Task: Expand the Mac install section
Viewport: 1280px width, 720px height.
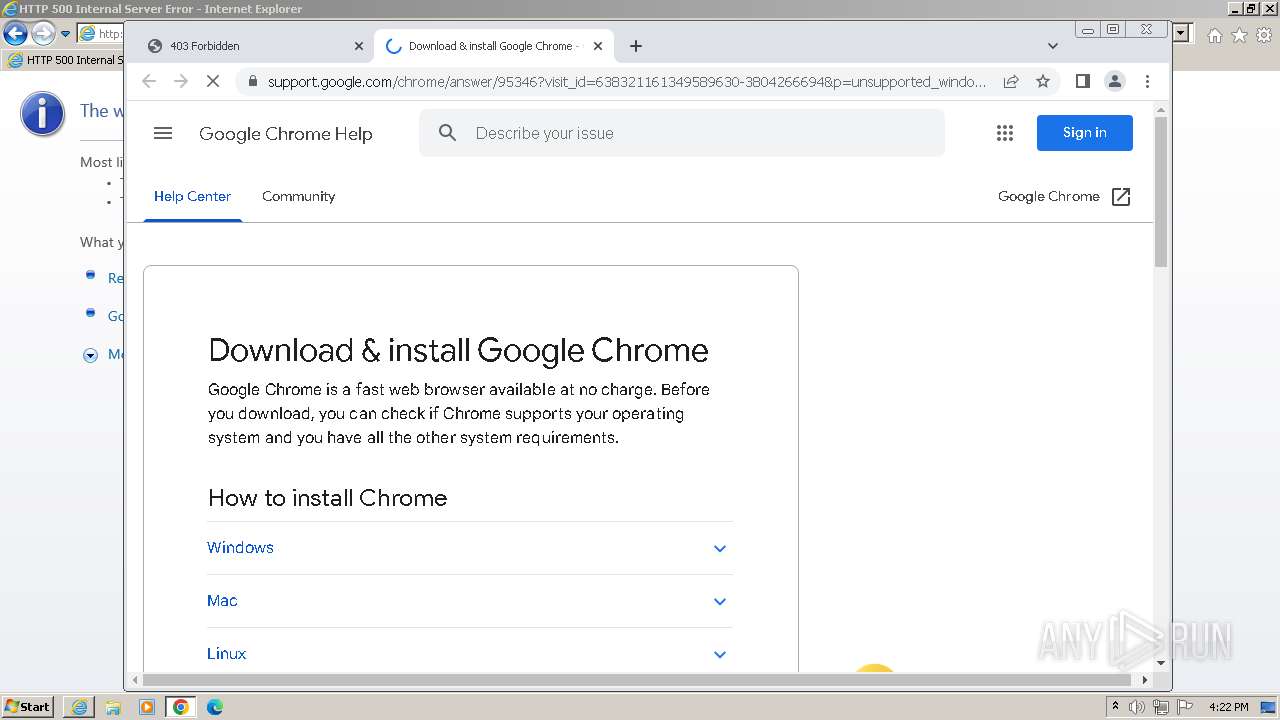Action: coord(470,601)
